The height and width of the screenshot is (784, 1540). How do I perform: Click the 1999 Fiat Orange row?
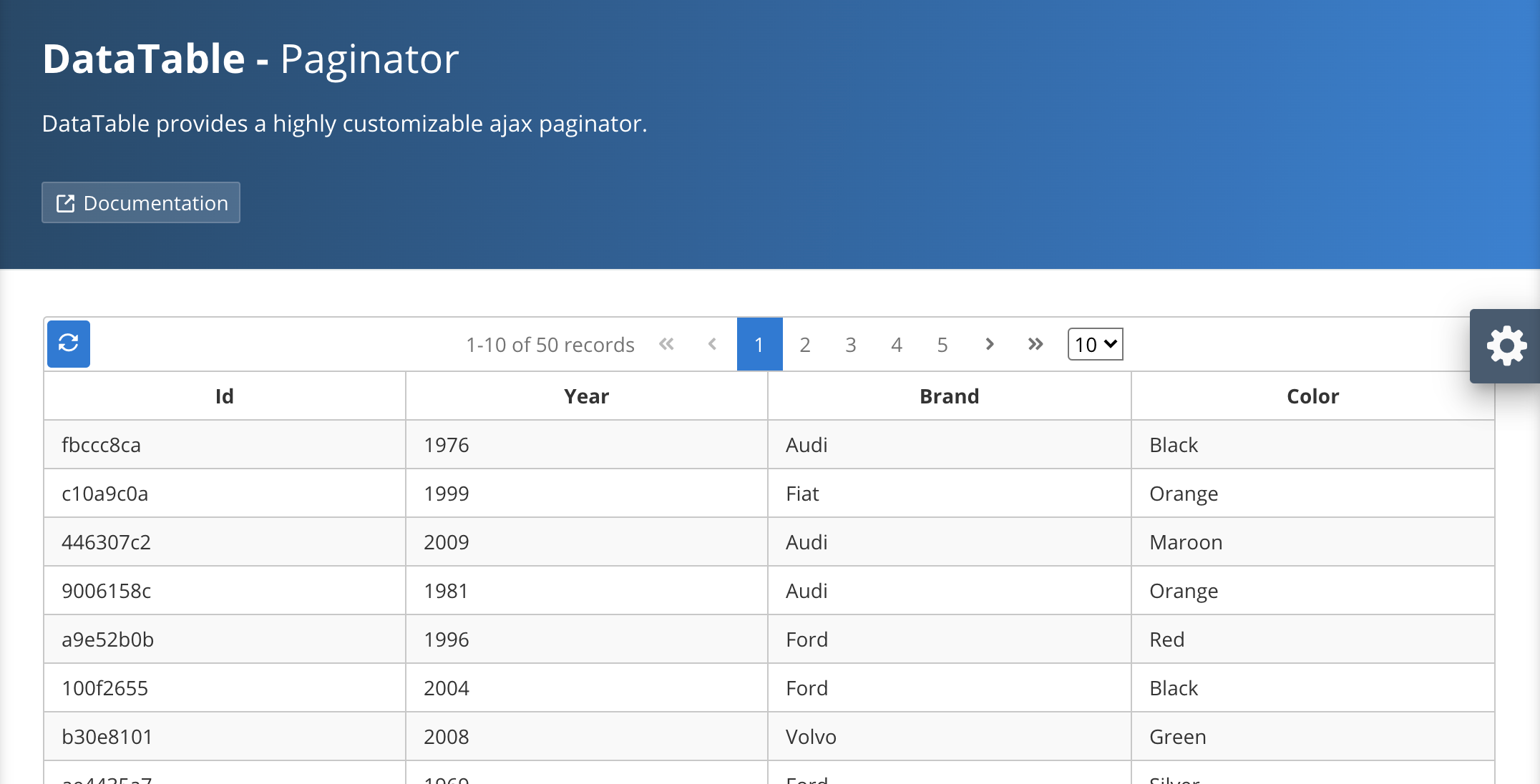(x=769, y=494)
